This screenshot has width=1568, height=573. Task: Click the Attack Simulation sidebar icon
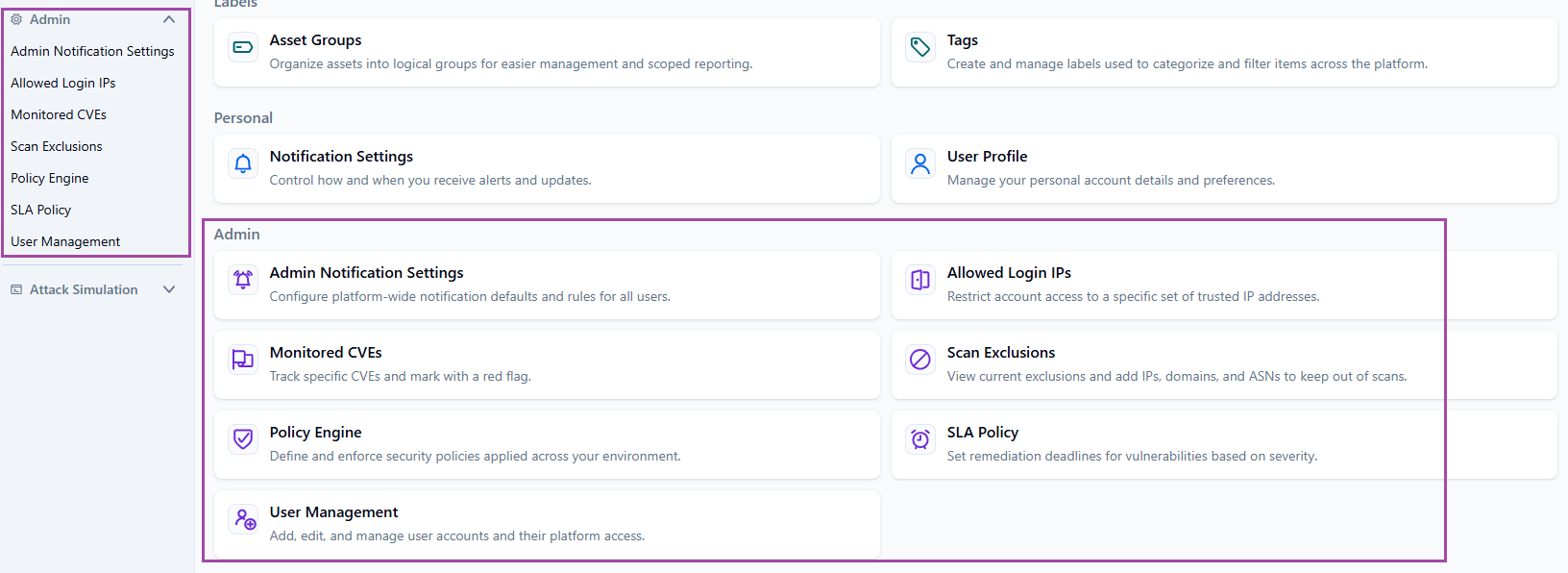pyautogui.click(x=16, y=289)
